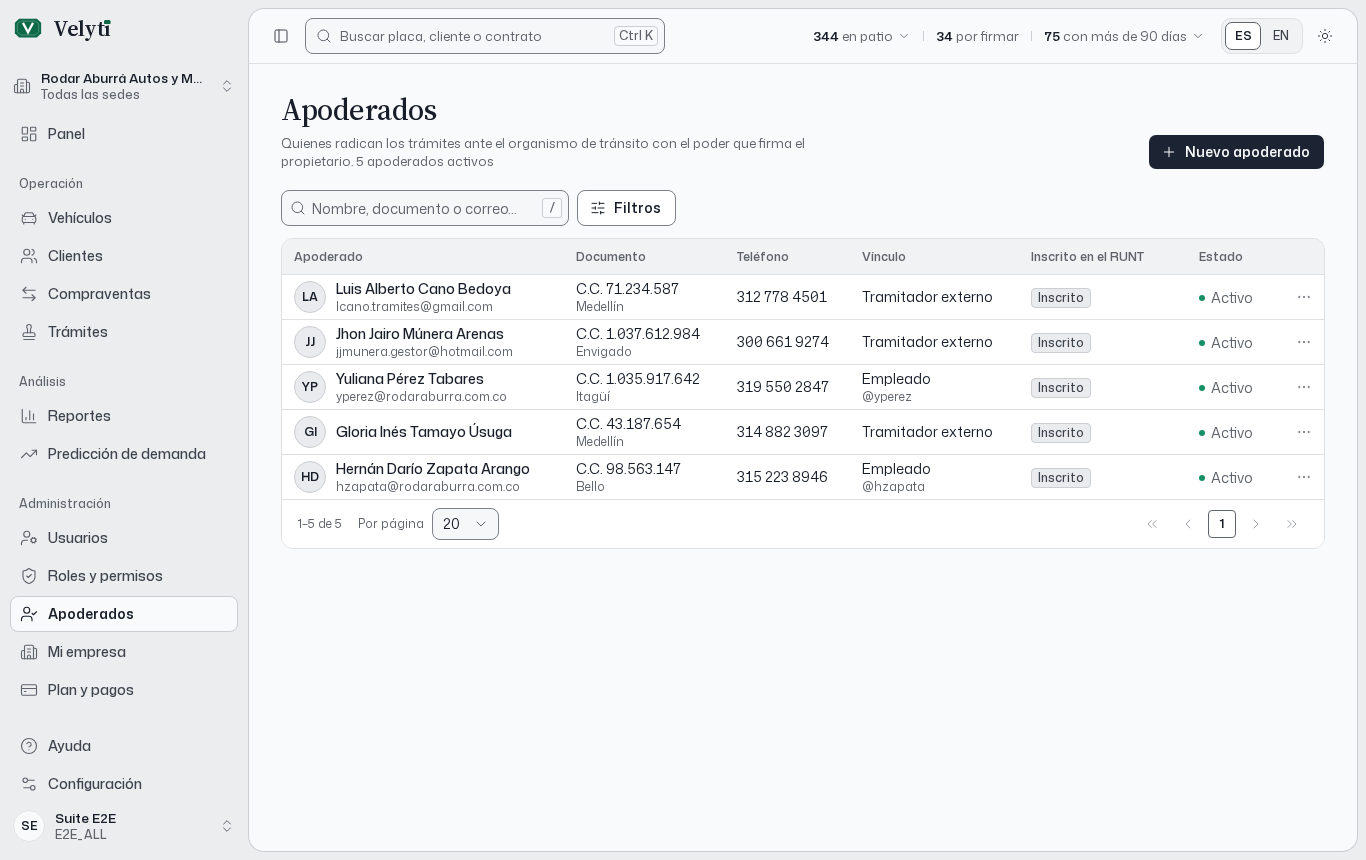
Task: Open the 75 con más de 90 días dropdown
Action: tap(1123, 36)
